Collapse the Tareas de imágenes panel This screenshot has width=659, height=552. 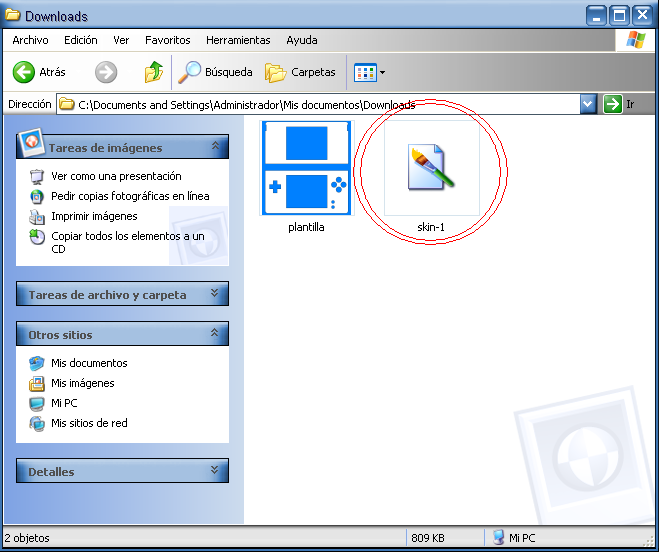point(215,146)
